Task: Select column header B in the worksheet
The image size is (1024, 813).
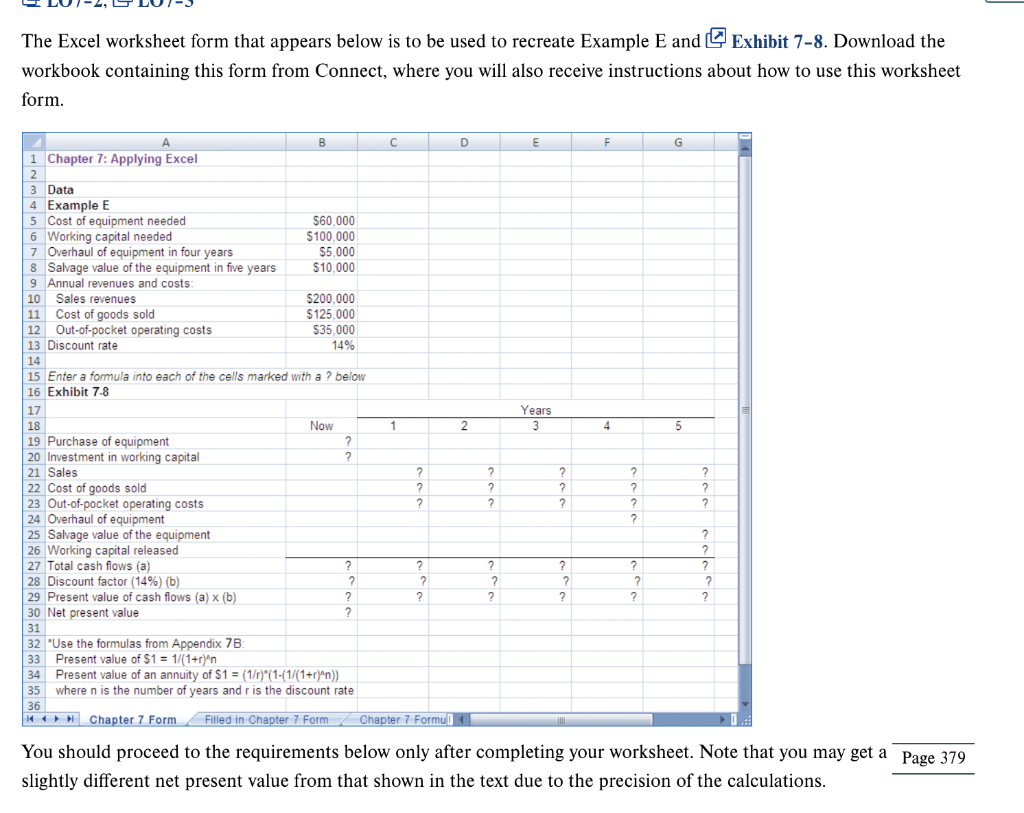Action: [x=321, y=143]
